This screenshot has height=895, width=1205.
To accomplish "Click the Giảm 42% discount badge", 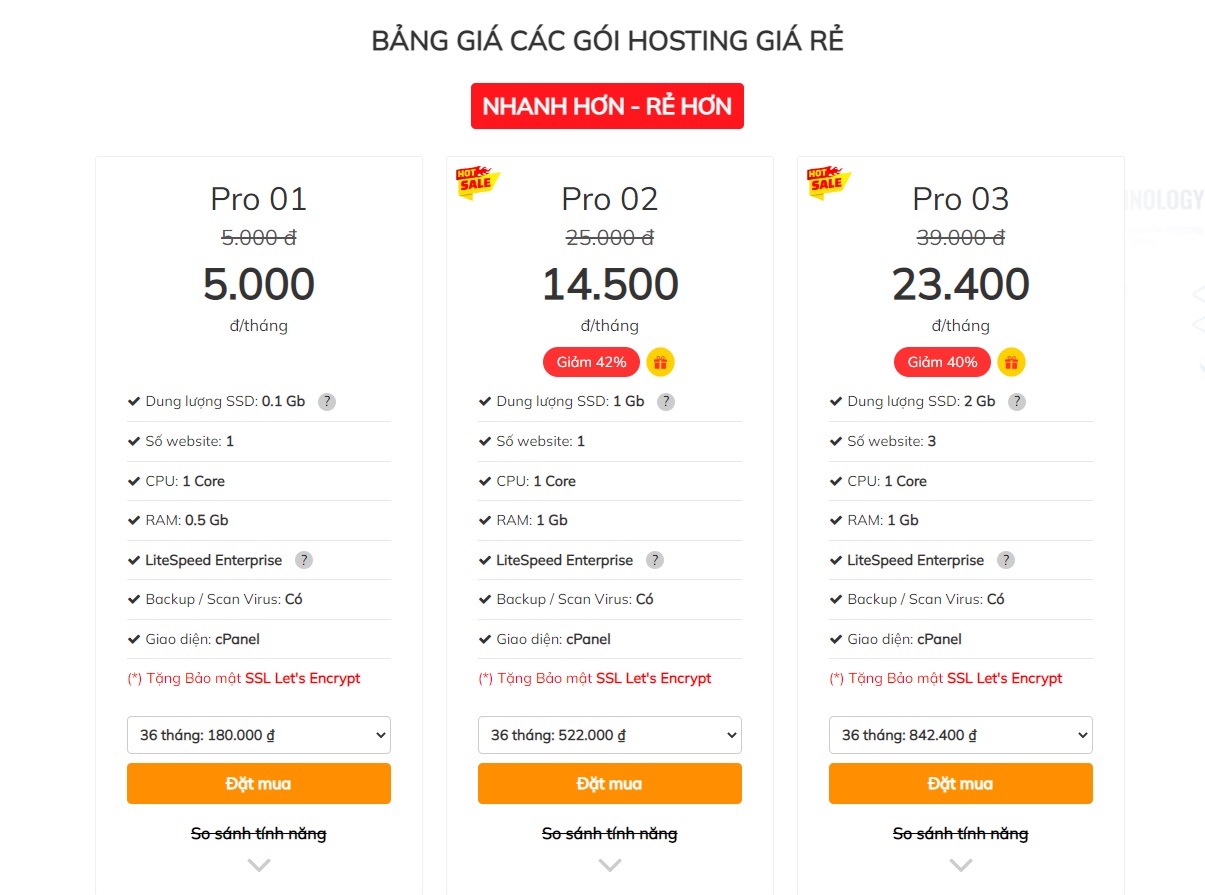I will tap(591, 362).
